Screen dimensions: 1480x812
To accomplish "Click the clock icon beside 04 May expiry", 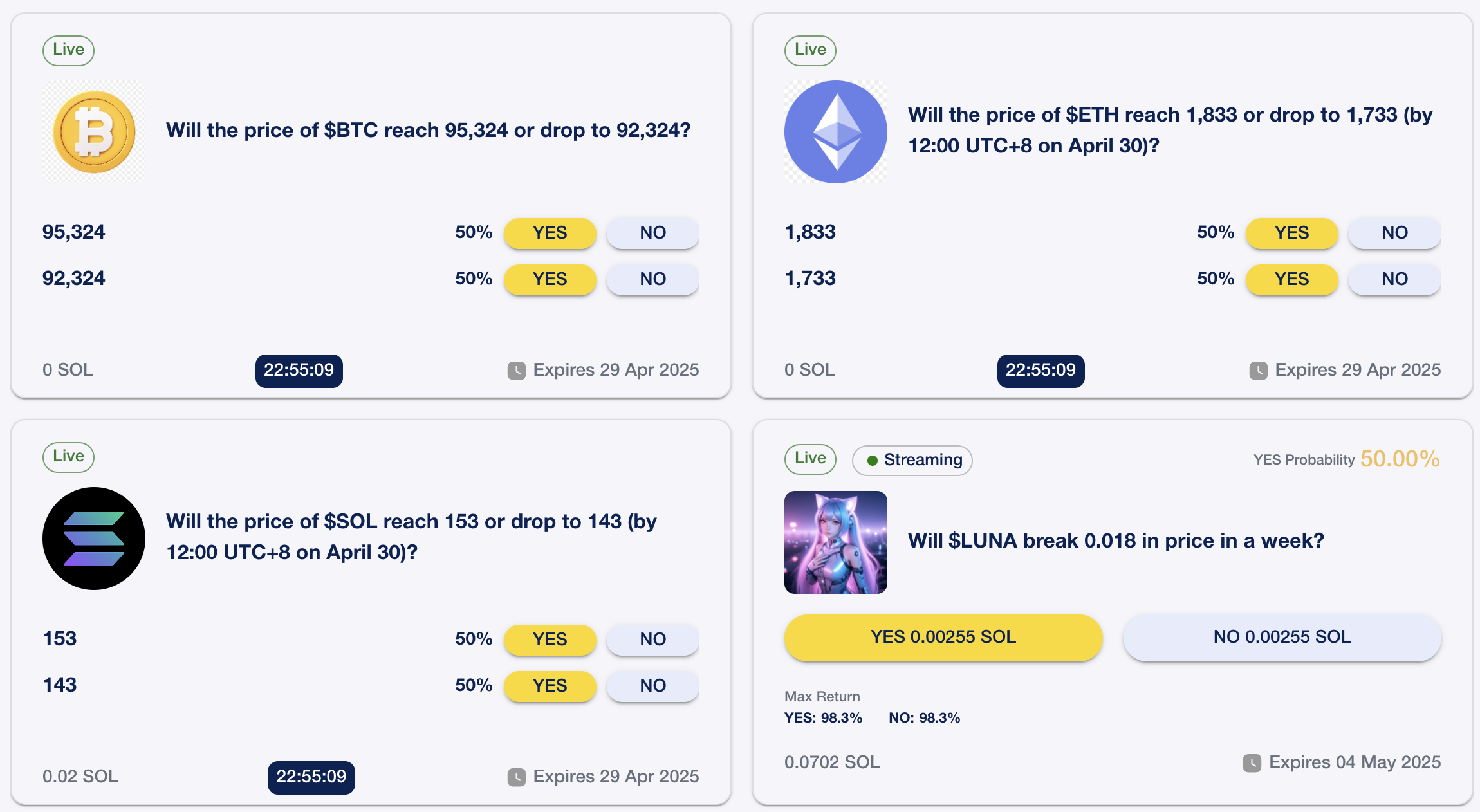I will point(1252,763).
